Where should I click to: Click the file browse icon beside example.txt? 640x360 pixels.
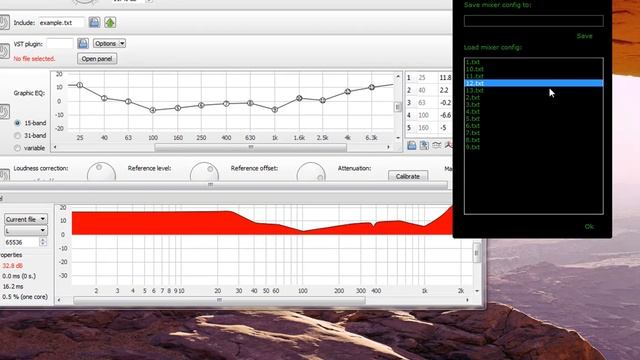click(x=94, y=22)
